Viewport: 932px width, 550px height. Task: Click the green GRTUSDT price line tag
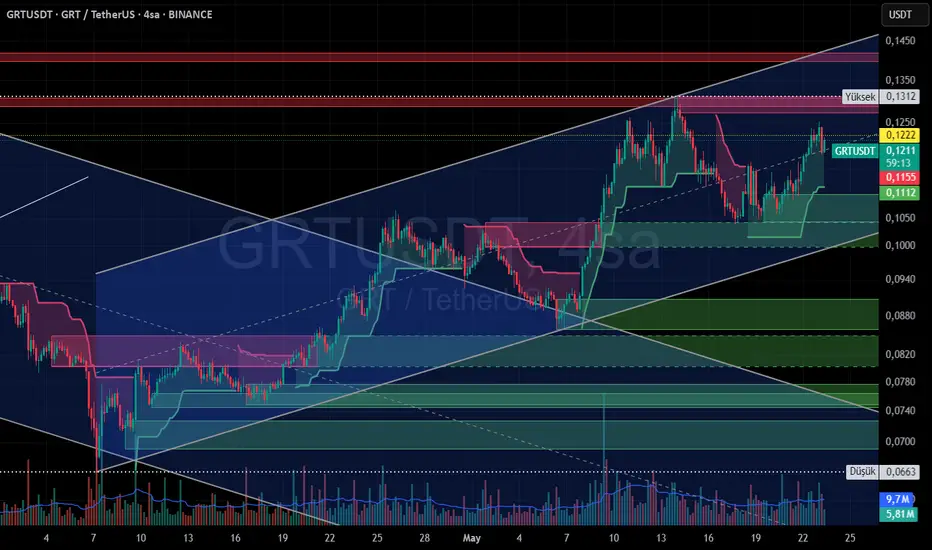click(854, 150)
